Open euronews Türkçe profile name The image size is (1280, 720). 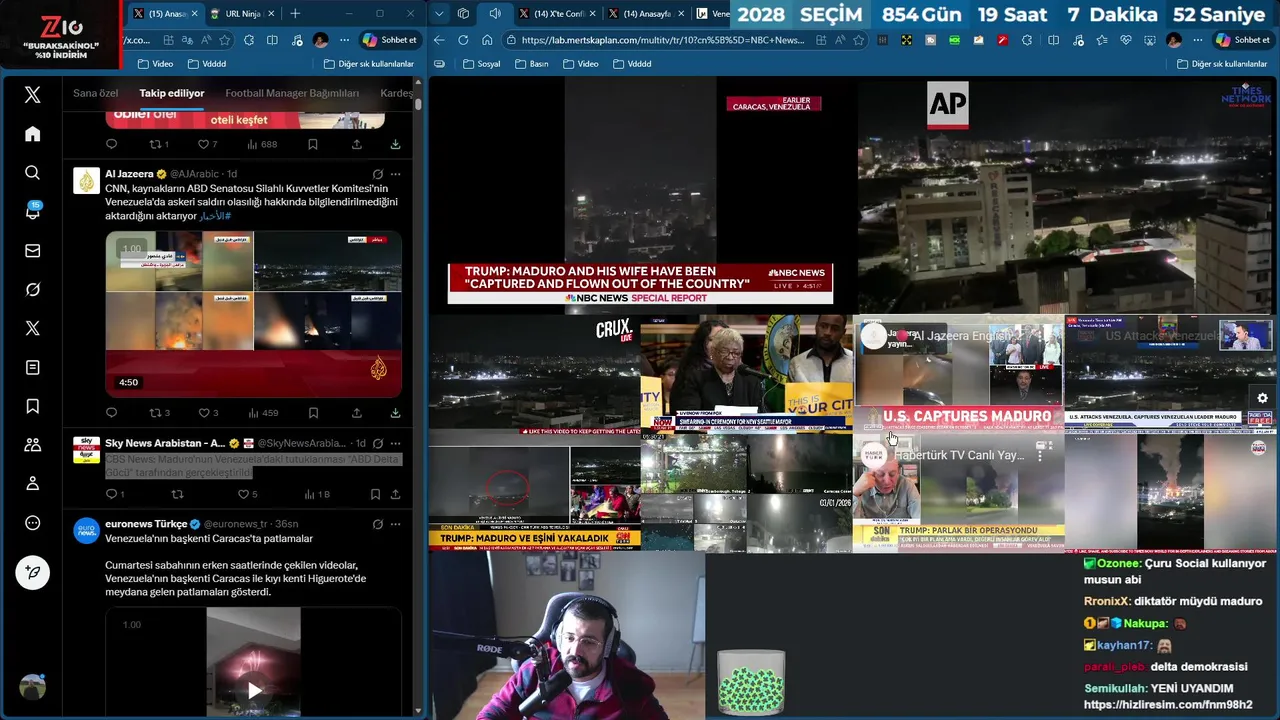[146, 524]
